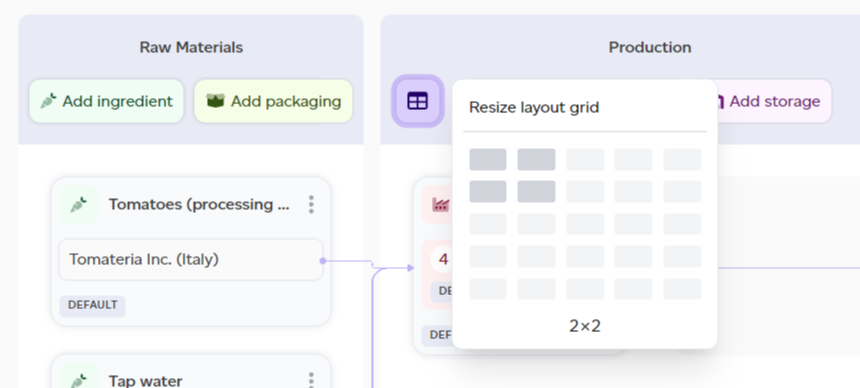Screen dimensions: 860x388
Task: Open Tap water card three-dot menu
Action: click(x=311, y=380)
